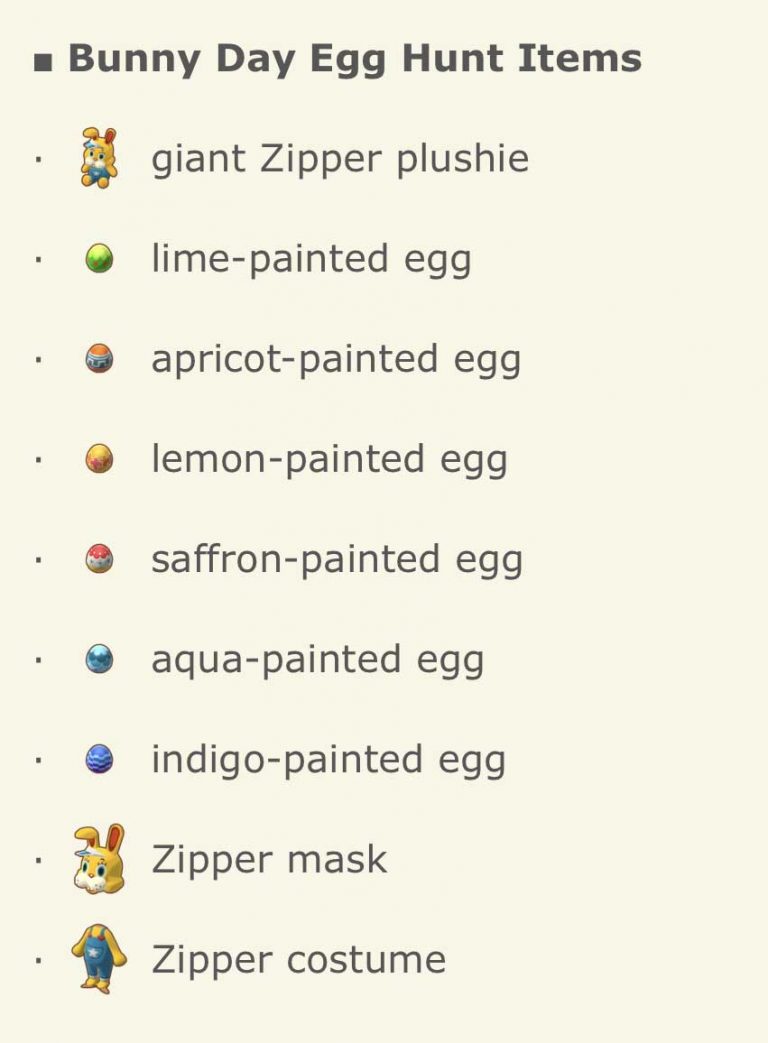Select the lime-painted egg icon
The width and height of the screenshot is (768, 1043).
point(99,259)
